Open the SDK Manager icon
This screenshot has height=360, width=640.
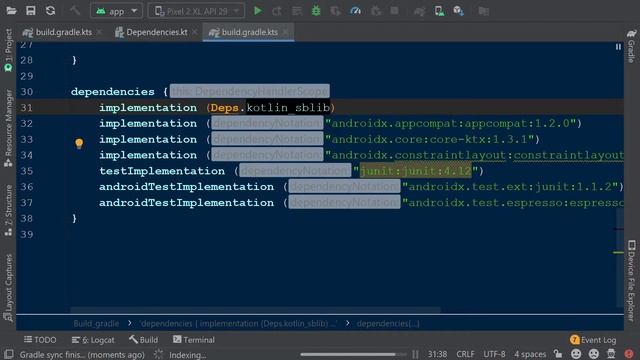[x=458, y=11]
